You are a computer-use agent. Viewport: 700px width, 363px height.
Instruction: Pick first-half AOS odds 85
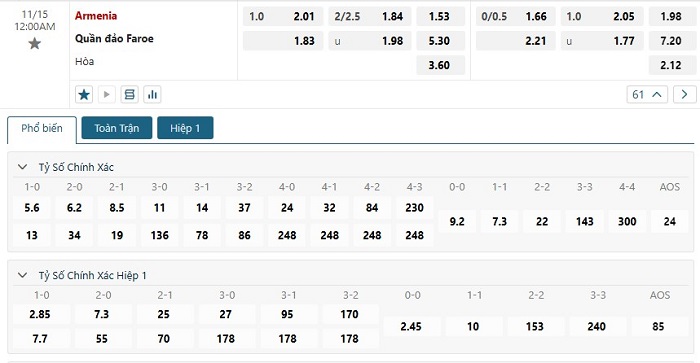[658, 326]
